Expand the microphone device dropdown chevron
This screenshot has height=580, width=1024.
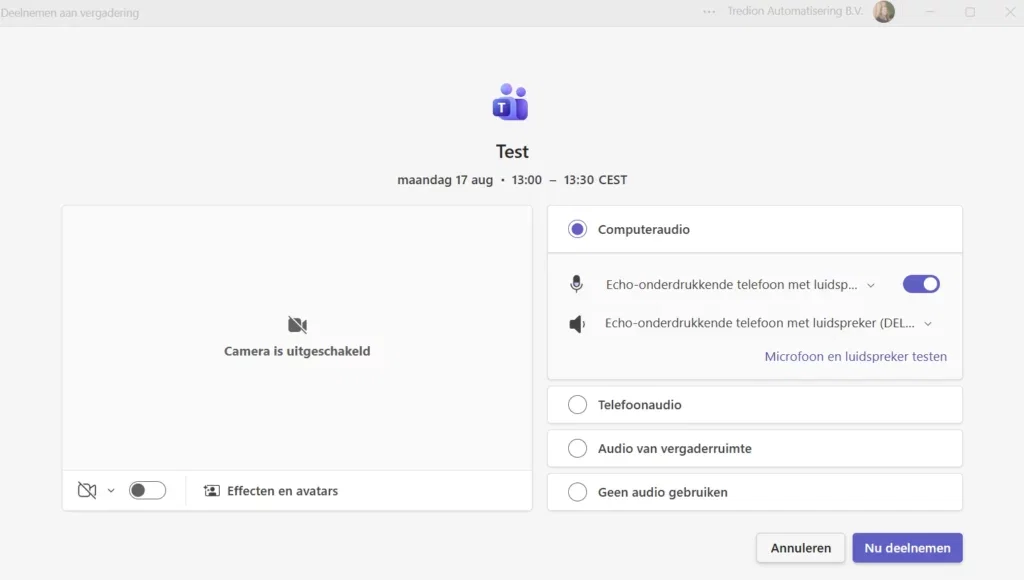coord(871,285)
